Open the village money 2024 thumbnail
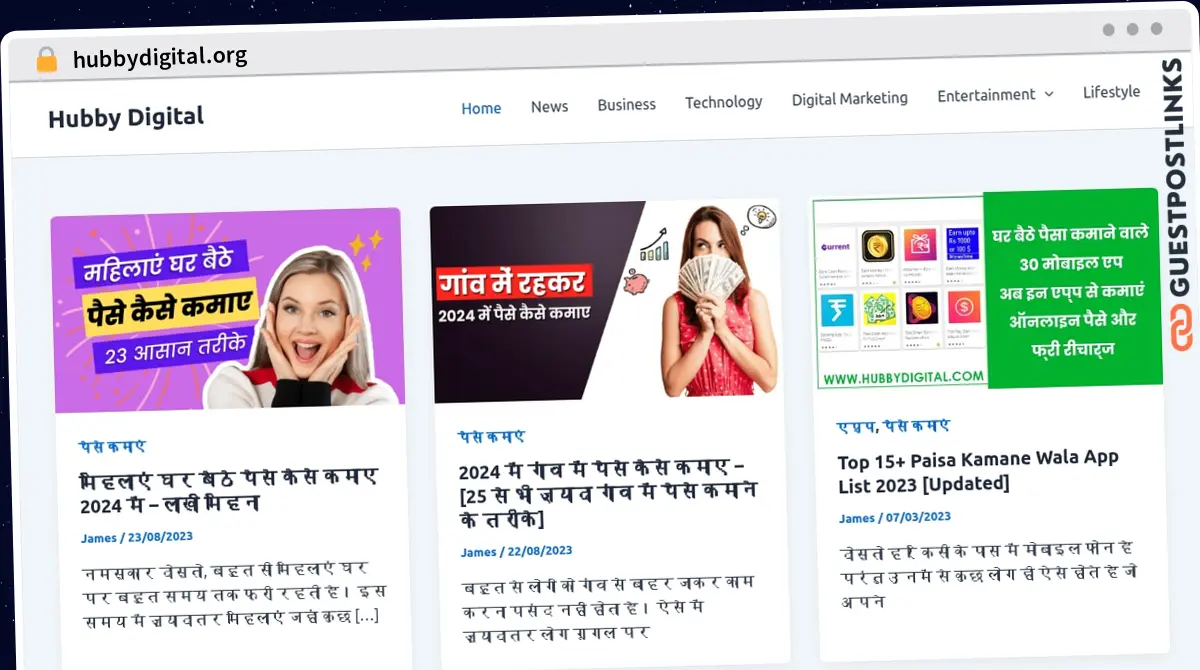 [x=605, y=300]
